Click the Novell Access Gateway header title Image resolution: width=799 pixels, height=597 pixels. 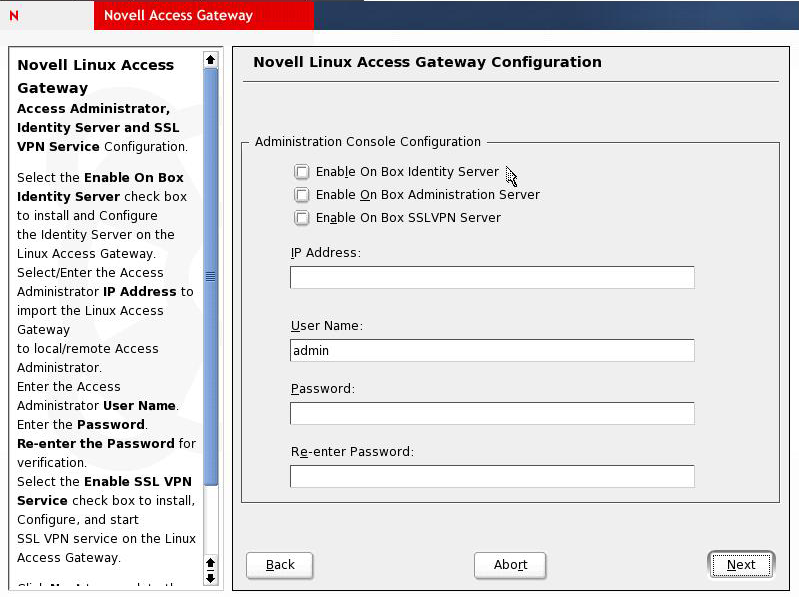click(178, 16)
